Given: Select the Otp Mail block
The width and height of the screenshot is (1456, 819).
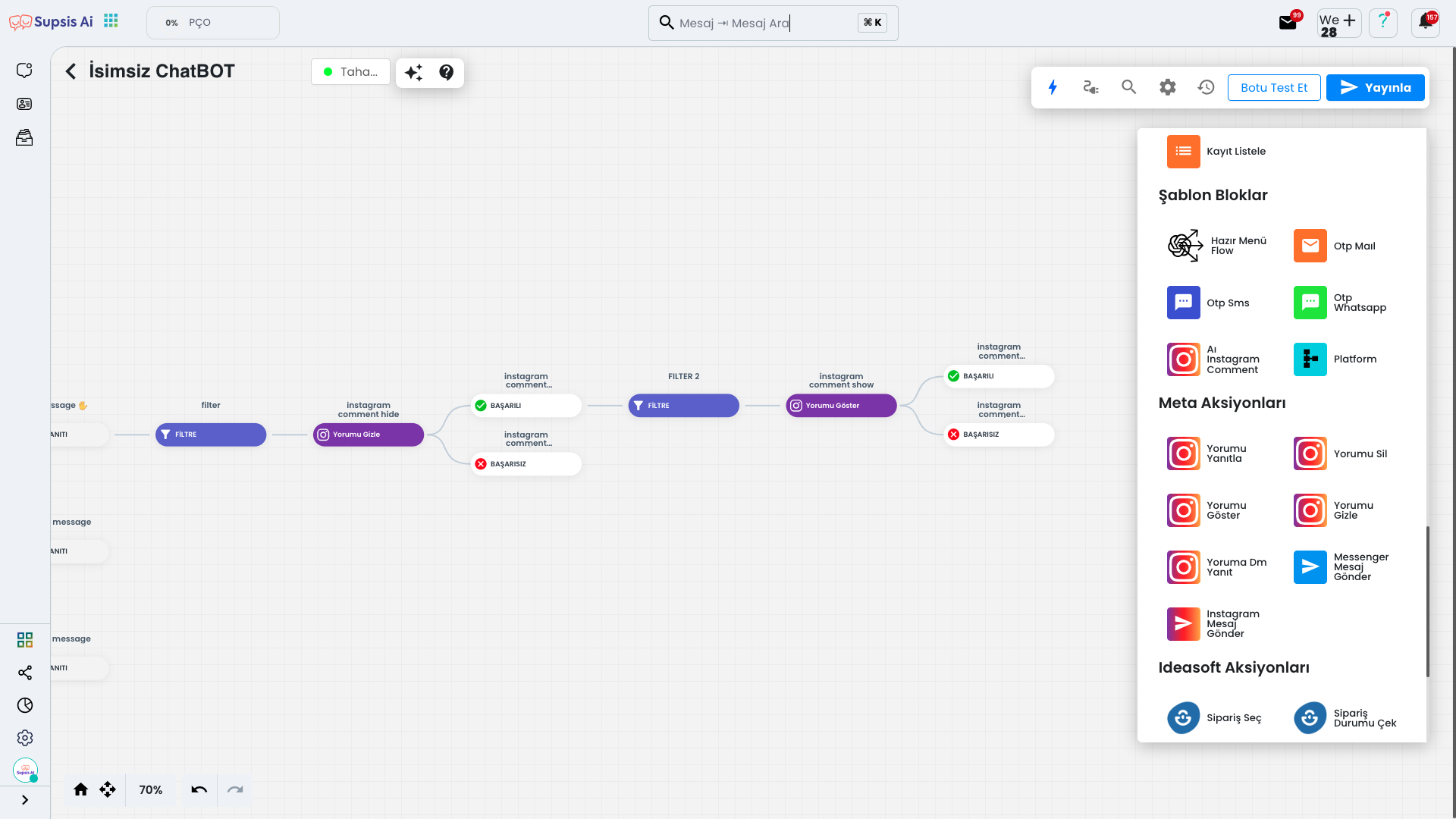Looking at the screenshot, I should [x=1335, y=246].
